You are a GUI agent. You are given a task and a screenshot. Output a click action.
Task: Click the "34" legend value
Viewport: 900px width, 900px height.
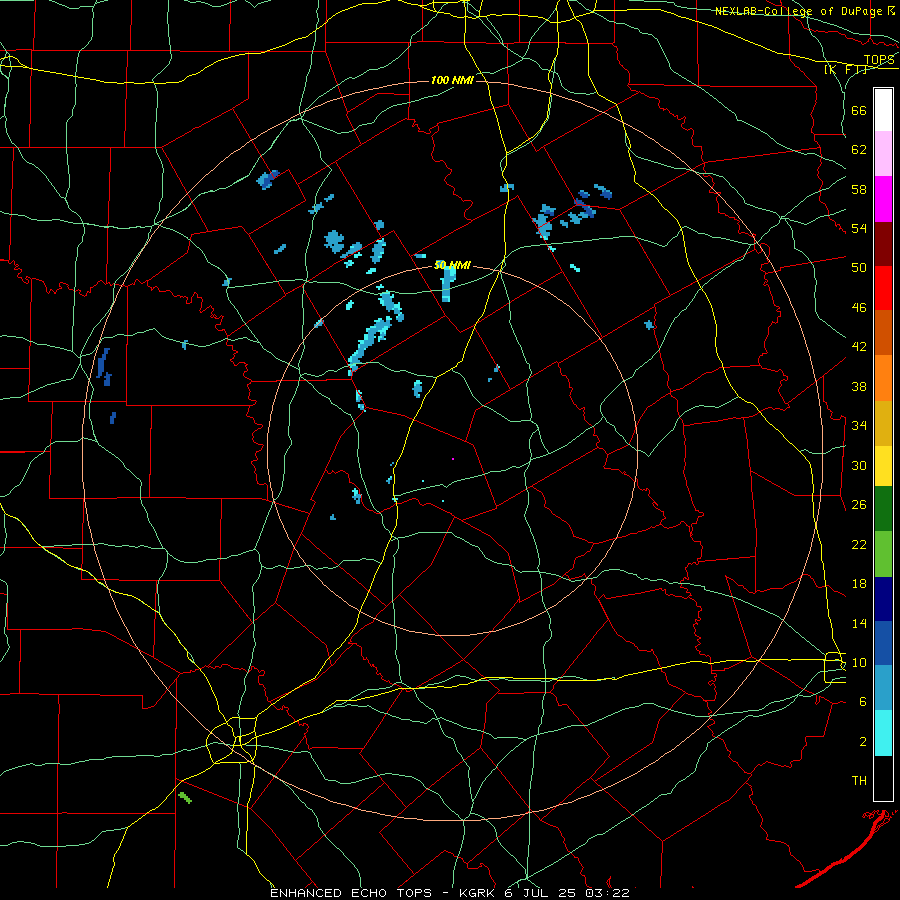(x=859, y=426)
